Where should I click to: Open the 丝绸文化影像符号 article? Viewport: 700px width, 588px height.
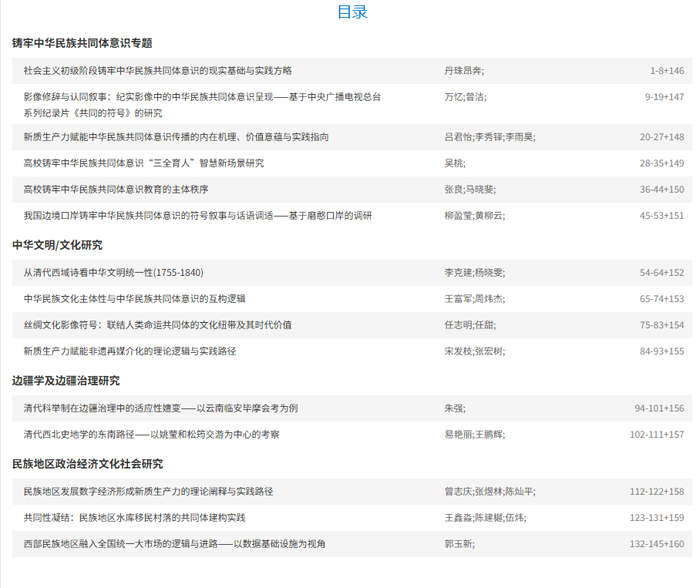pos(158,325)
